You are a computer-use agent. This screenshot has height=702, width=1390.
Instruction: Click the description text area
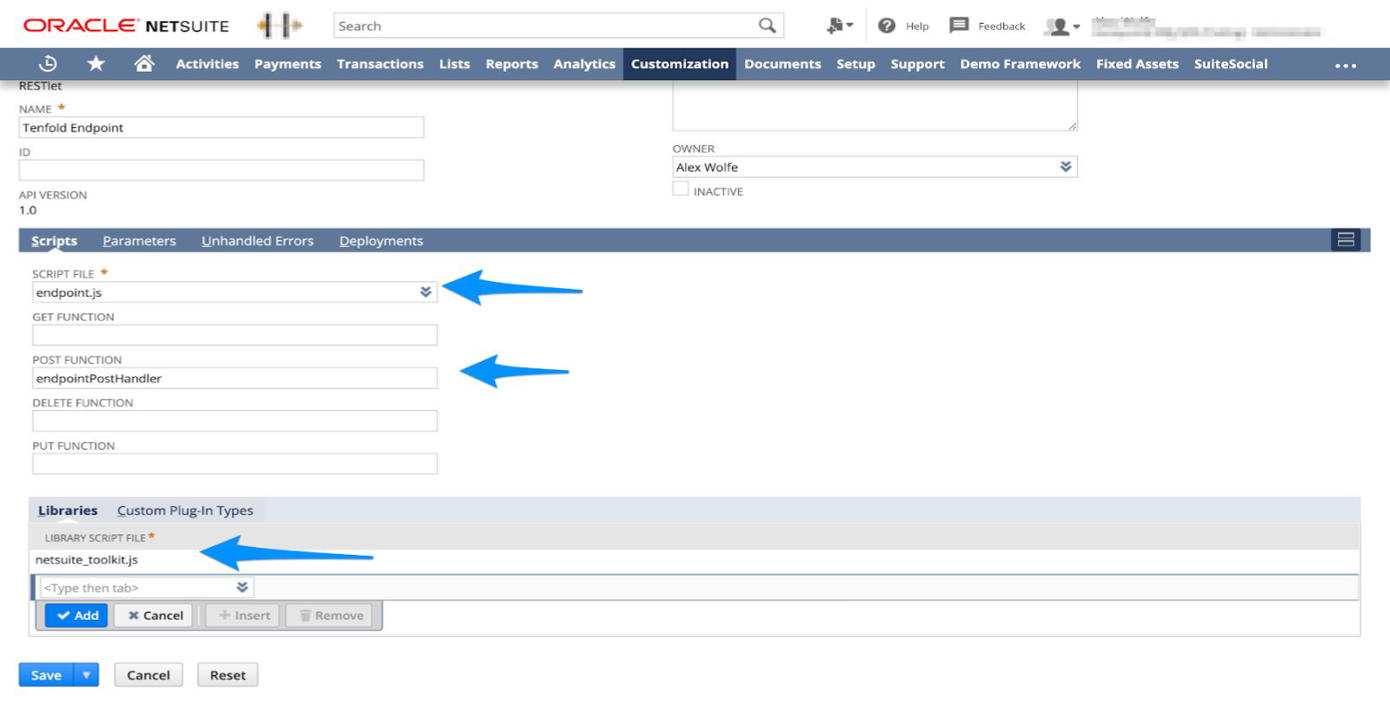pyautogui.click(x=875, y=106)
